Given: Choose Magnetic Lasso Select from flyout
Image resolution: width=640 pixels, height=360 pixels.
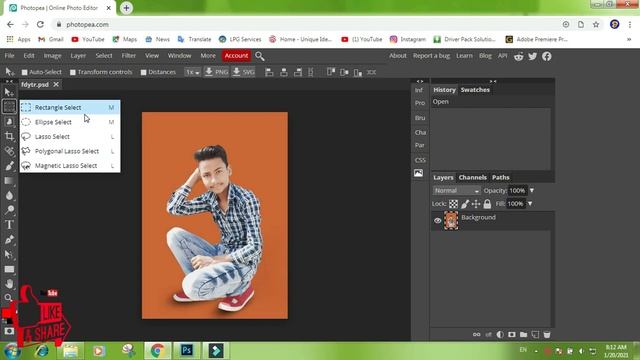Looking at the screenshot, I should 70,166.
